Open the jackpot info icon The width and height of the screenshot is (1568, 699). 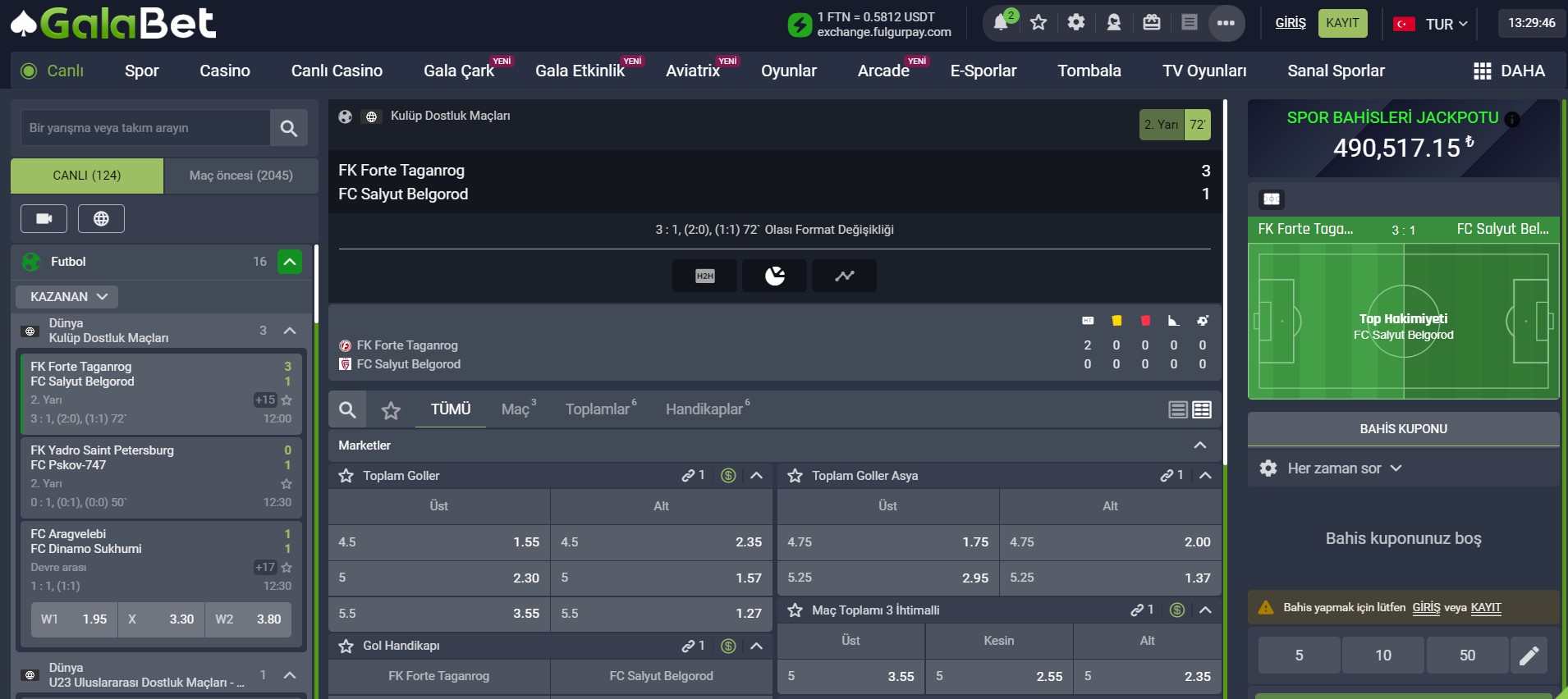tap(1512, 119)
